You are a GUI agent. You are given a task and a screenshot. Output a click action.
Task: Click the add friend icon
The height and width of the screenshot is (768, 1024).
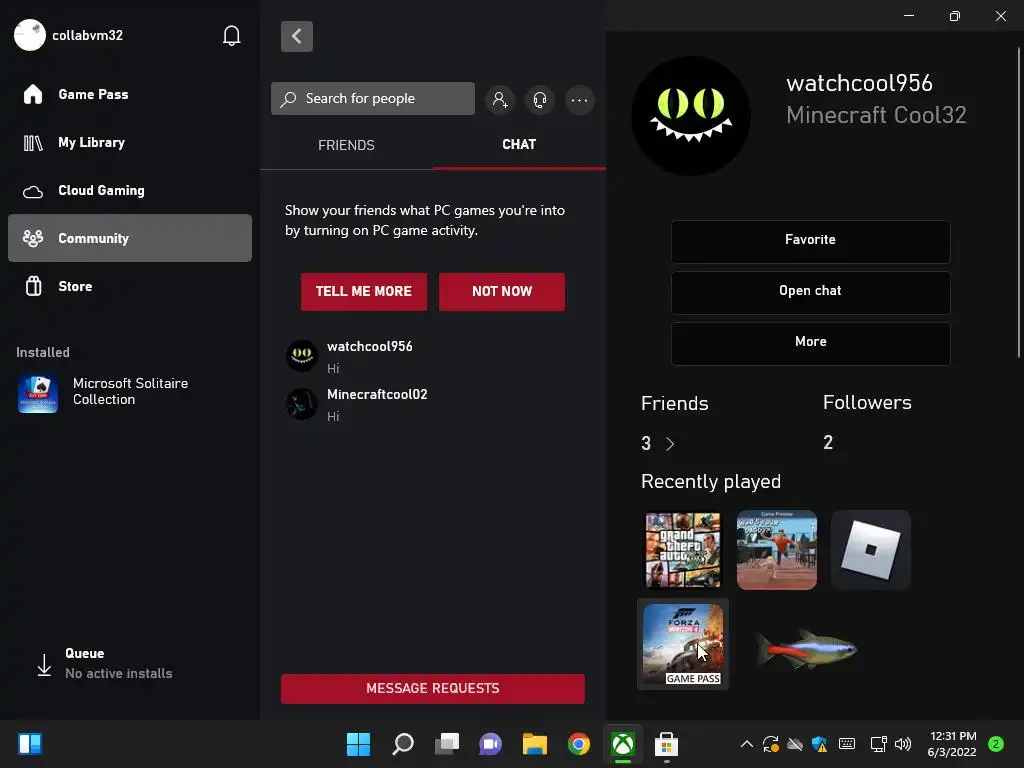[500, 99]
